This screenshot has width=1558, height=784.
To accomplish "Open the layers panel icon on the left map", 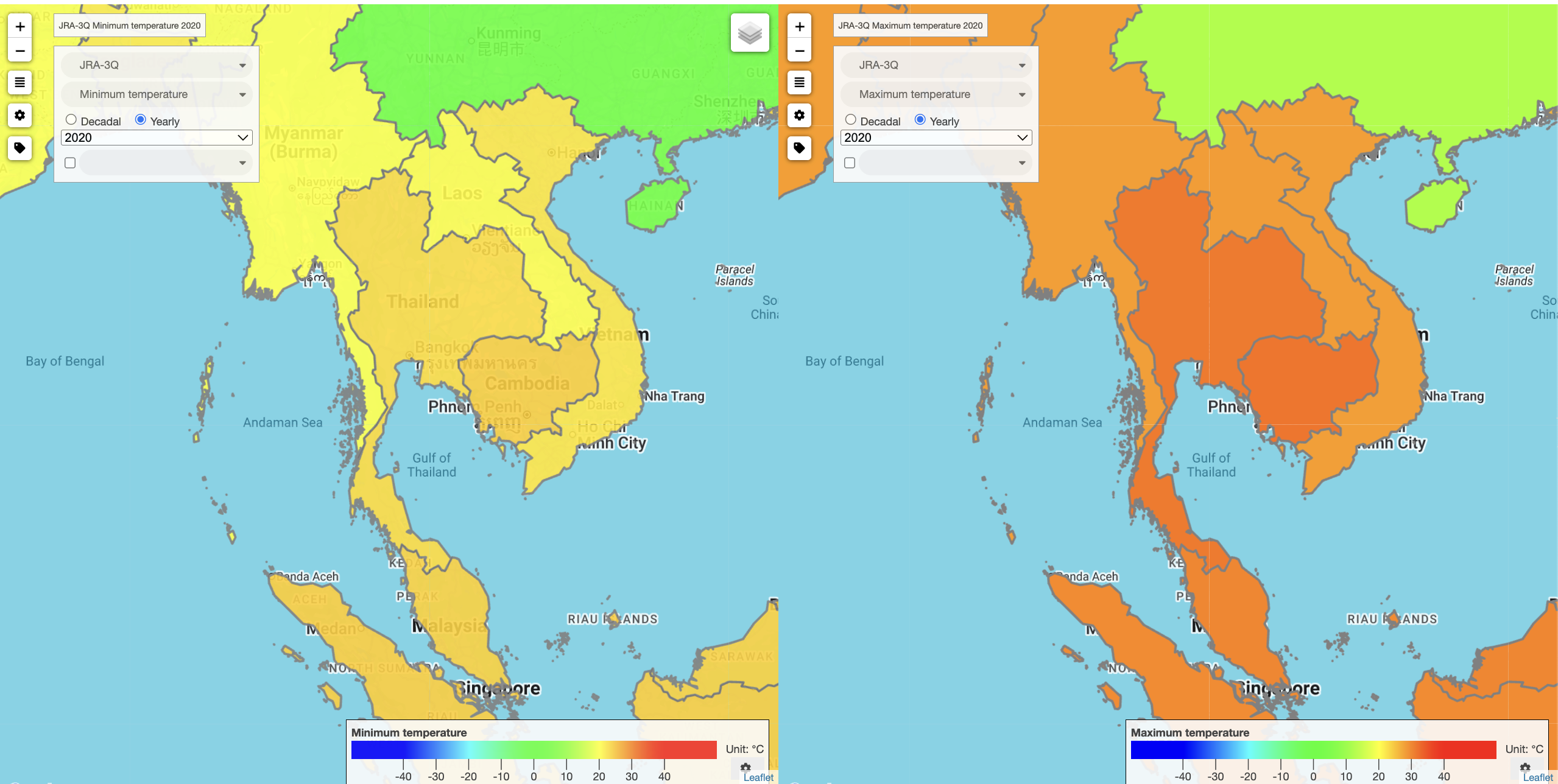I will 750,33.
